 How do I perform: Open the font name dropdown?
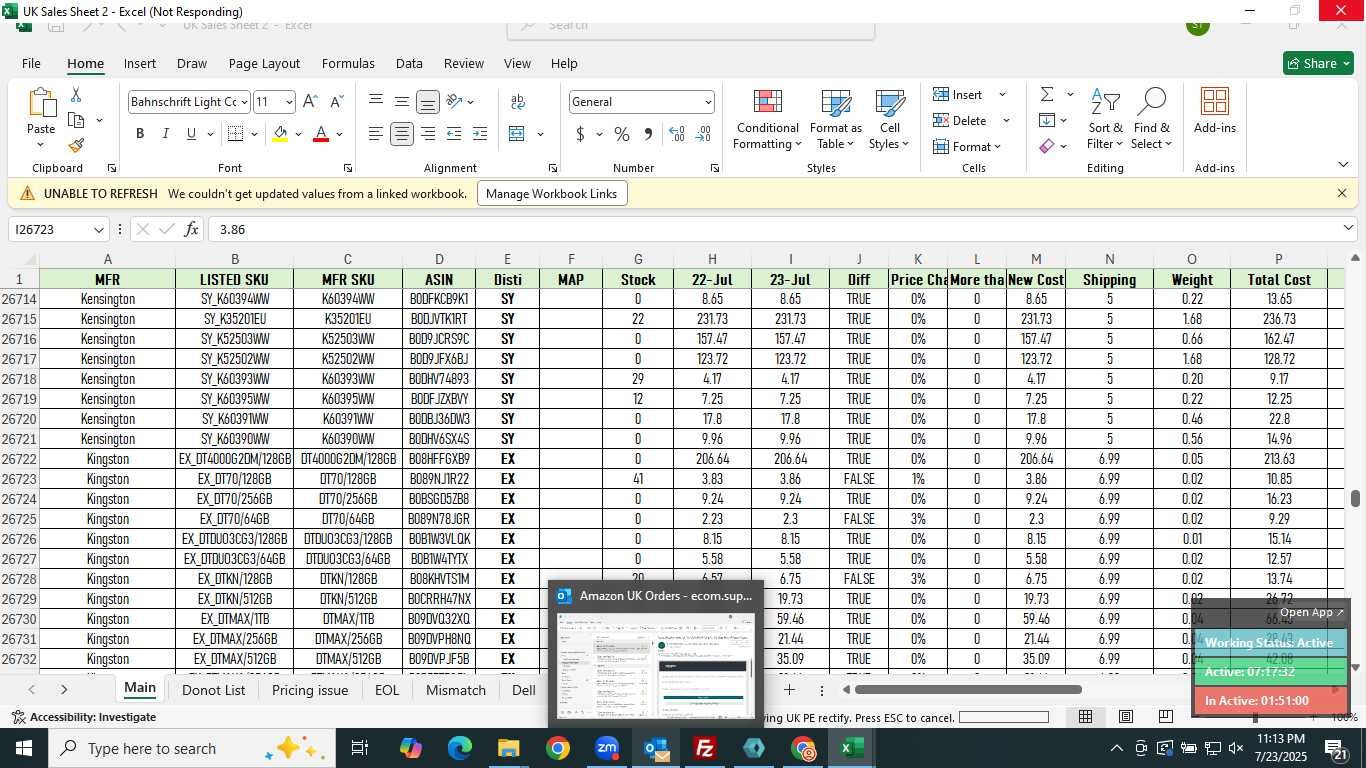click(243, 102)
